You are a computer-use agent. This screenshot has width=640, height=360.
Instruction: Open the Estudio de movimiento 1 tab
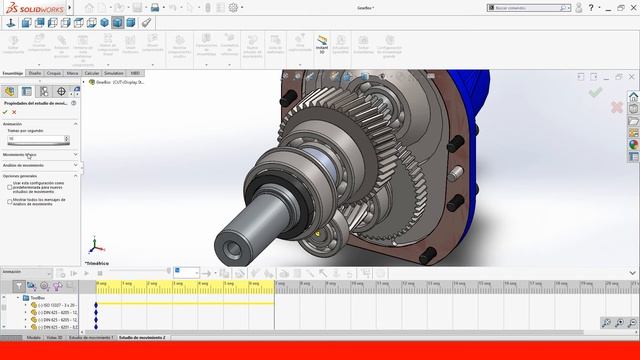pos(91,338)
